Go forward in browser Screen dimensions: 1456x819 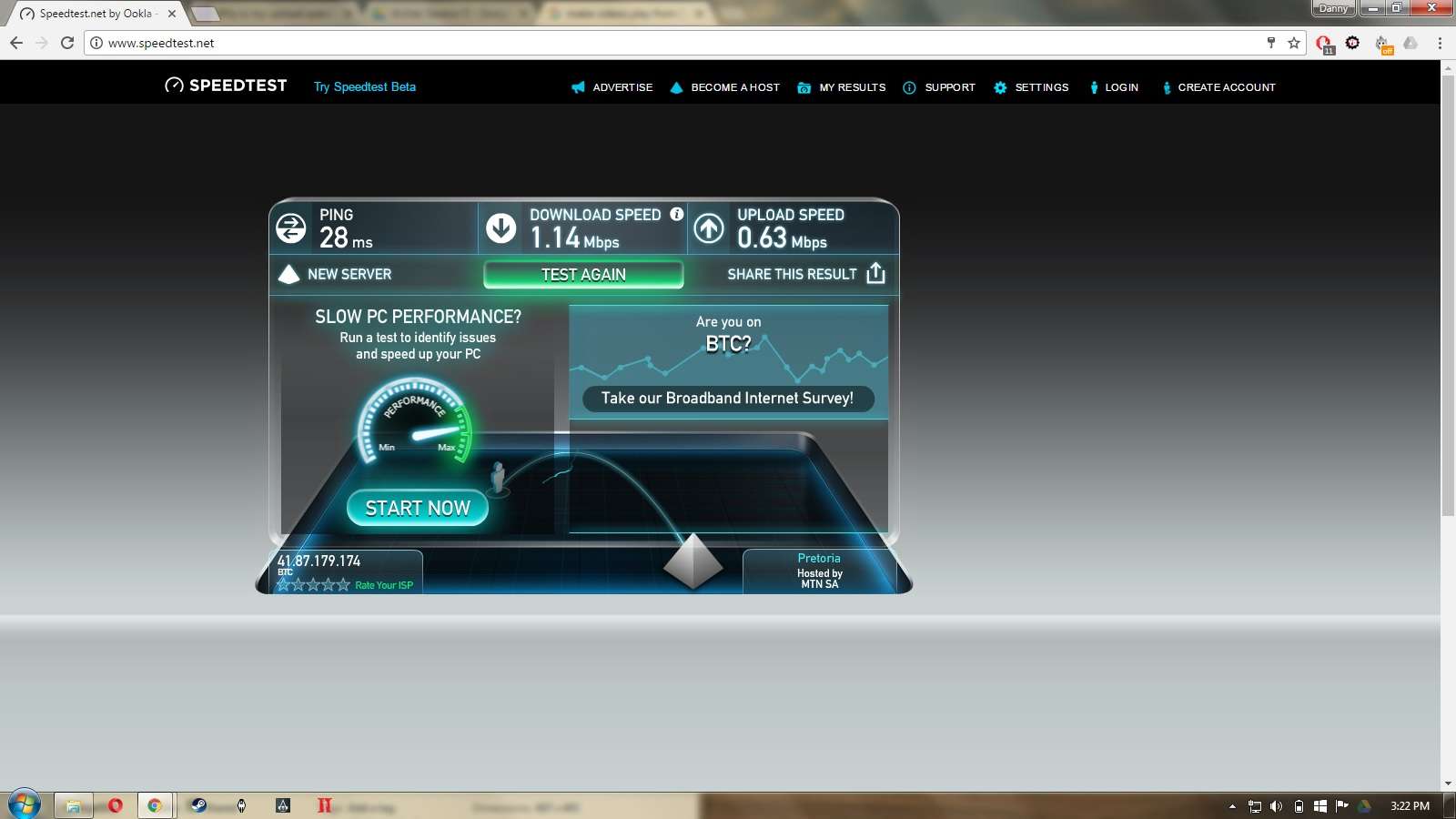point(42,43)
